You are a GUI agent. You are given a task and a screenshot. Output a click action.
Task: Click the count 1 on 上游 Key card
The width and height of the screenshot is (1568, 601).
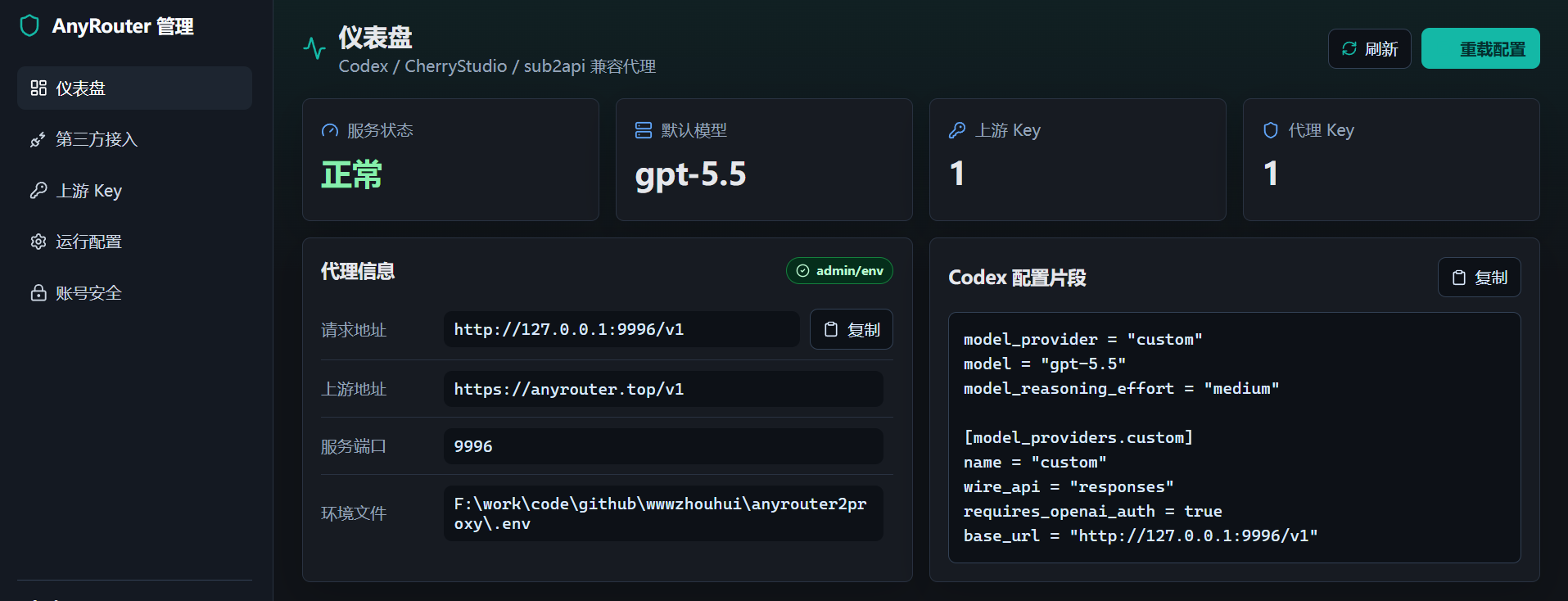click(x=957, y=174)
